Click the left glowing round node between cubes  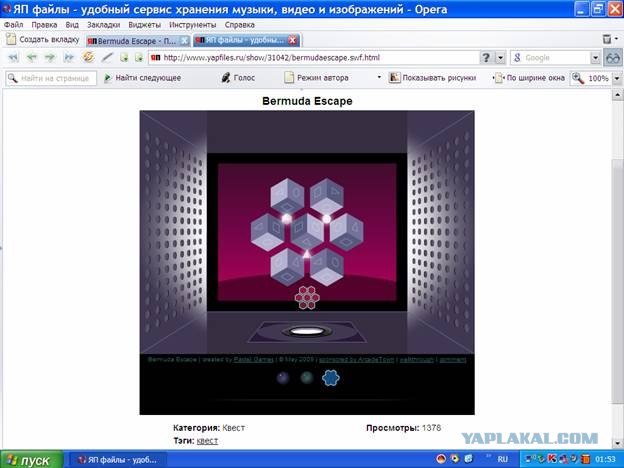coord(287,218)
